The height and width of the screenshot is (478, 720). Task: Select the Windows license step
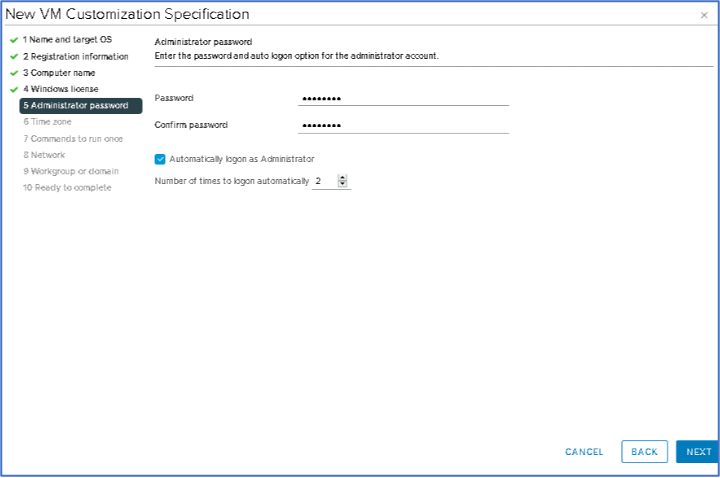[60, 89]
